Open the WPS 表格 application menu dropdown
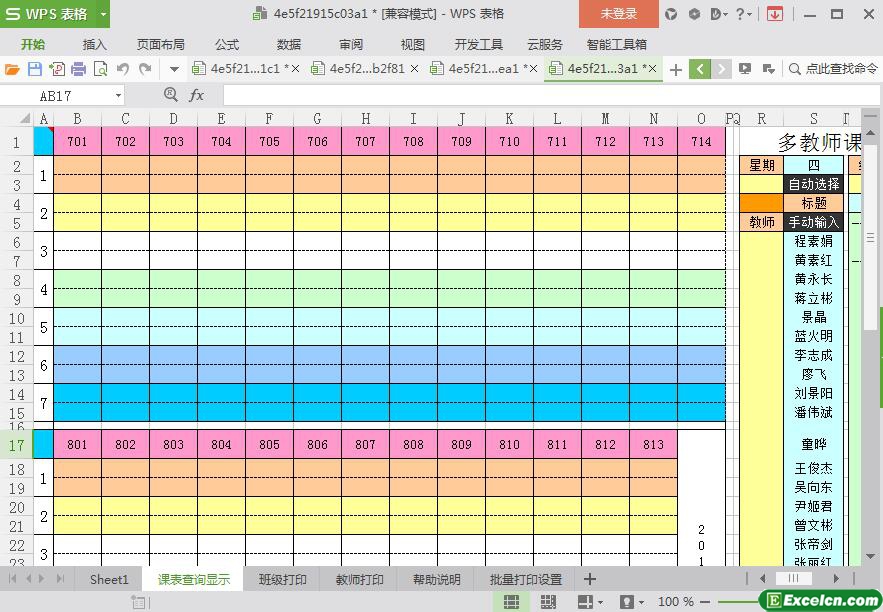 [x=99, y=14]
